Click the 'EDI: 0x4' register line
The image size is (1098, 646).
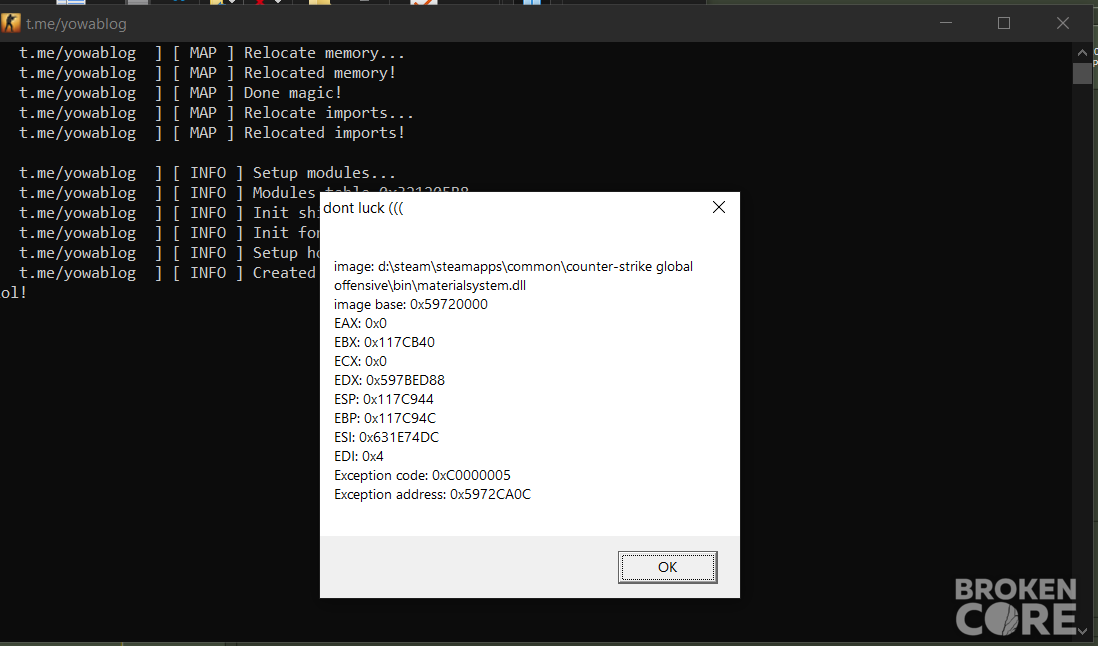(359, 456)
